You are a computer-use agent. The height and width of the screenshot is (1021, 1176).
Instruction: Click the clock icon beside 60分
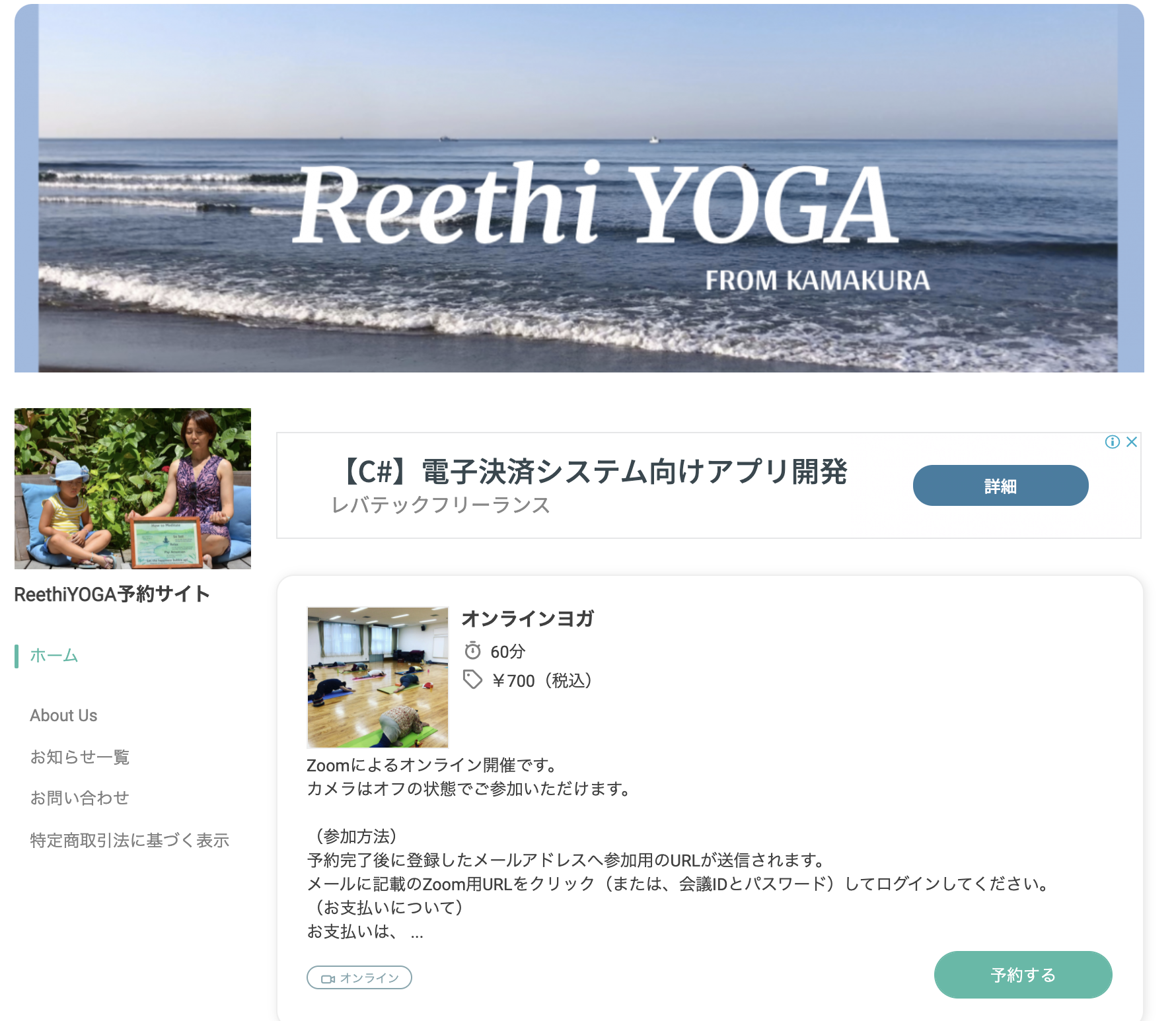[x=472, y=651]
